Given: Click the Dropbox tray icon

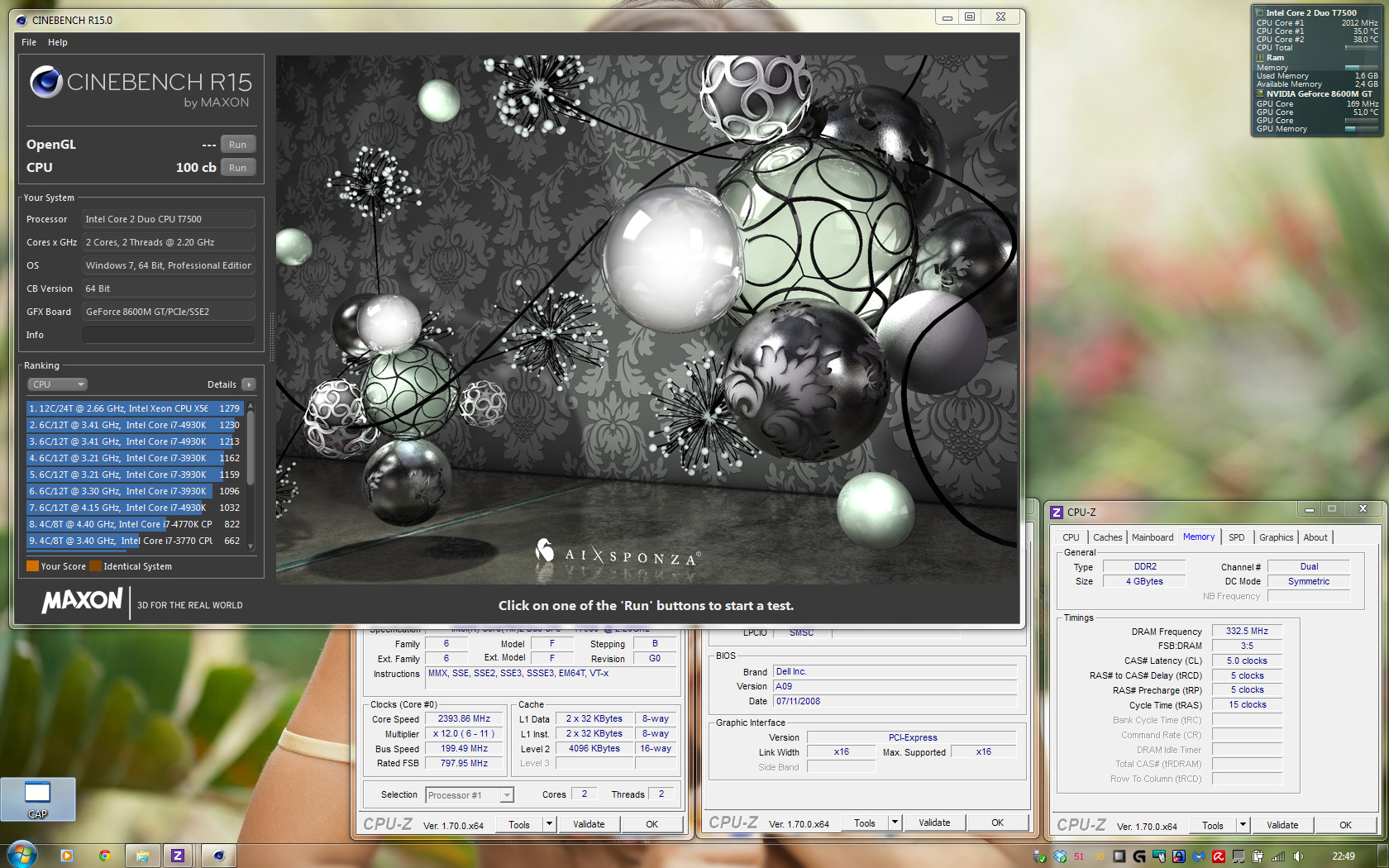Looking at the screenshot, I should point(1060,856).
